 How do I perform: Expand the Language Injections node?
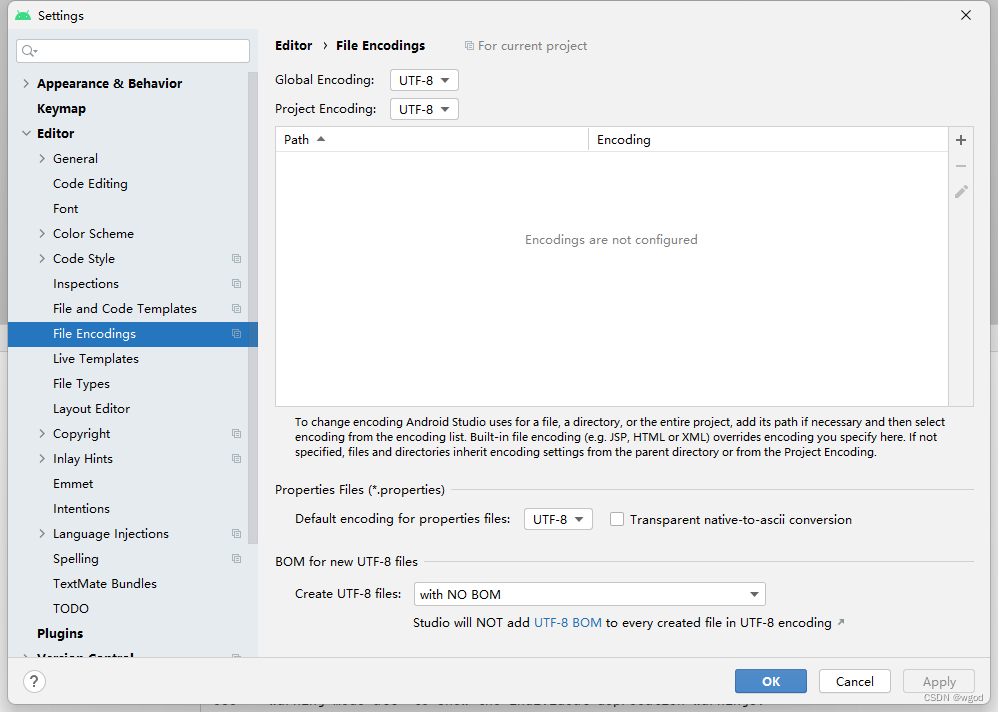(42, 533)
